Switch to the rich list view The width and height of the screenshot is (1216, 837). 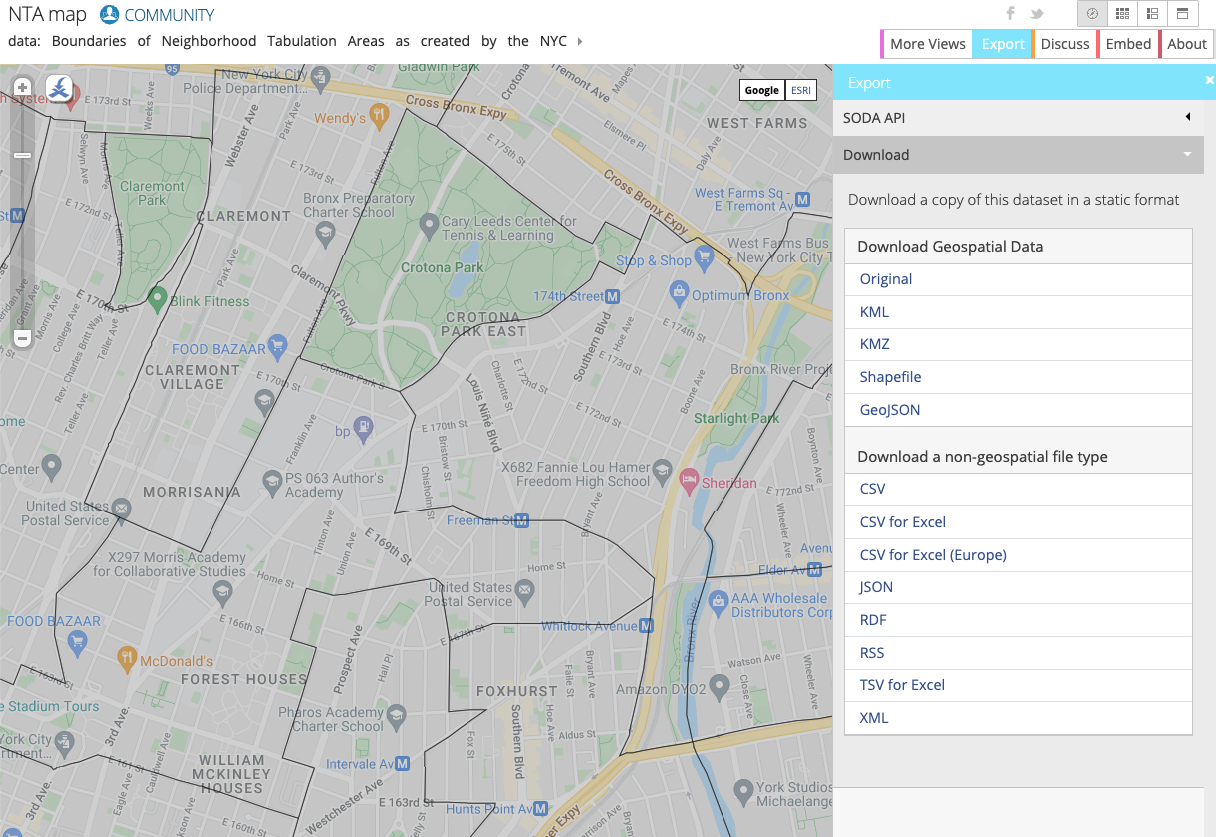[1153, 13]
